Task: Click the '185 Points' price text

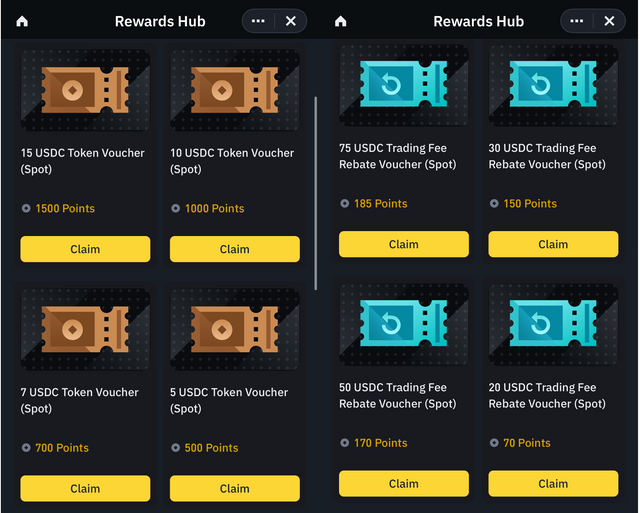Action: click(x=381, y=203)
